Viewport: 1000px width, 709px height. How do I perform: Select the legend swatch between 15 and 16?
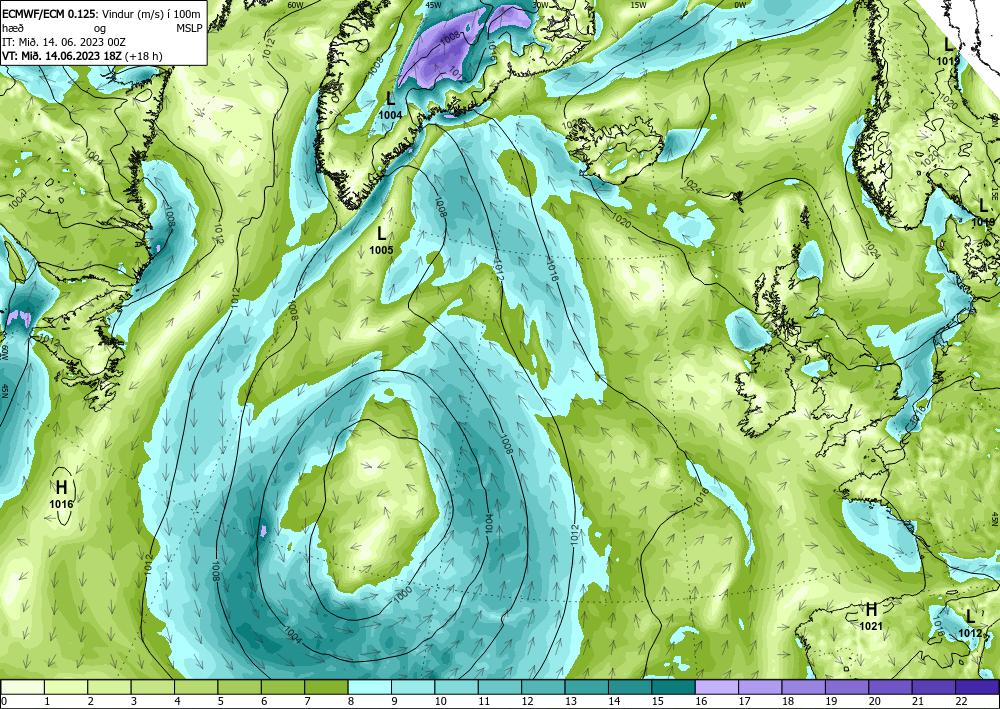673,687
